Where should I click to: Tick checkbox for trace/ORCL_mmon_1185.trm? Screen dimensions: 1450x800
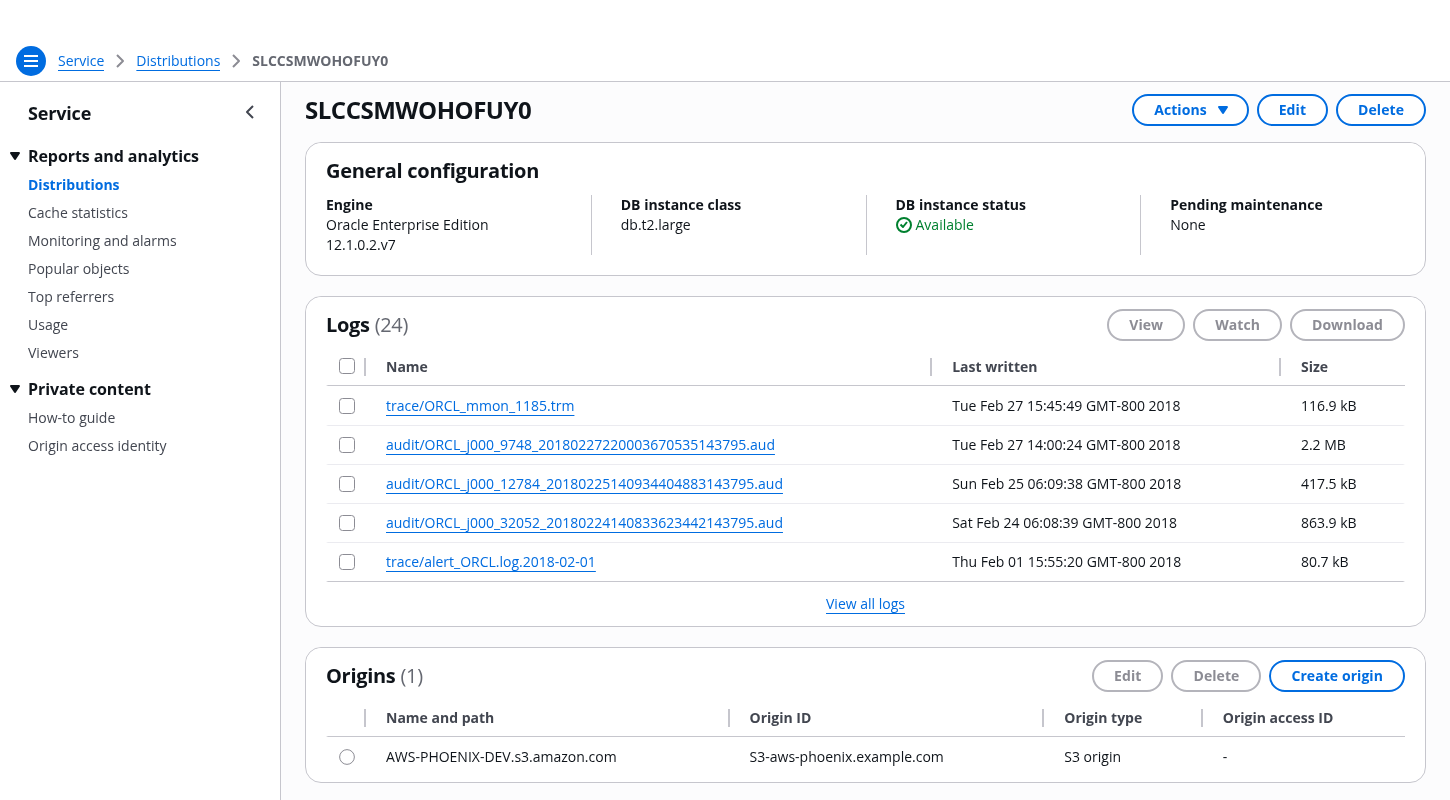347,406
